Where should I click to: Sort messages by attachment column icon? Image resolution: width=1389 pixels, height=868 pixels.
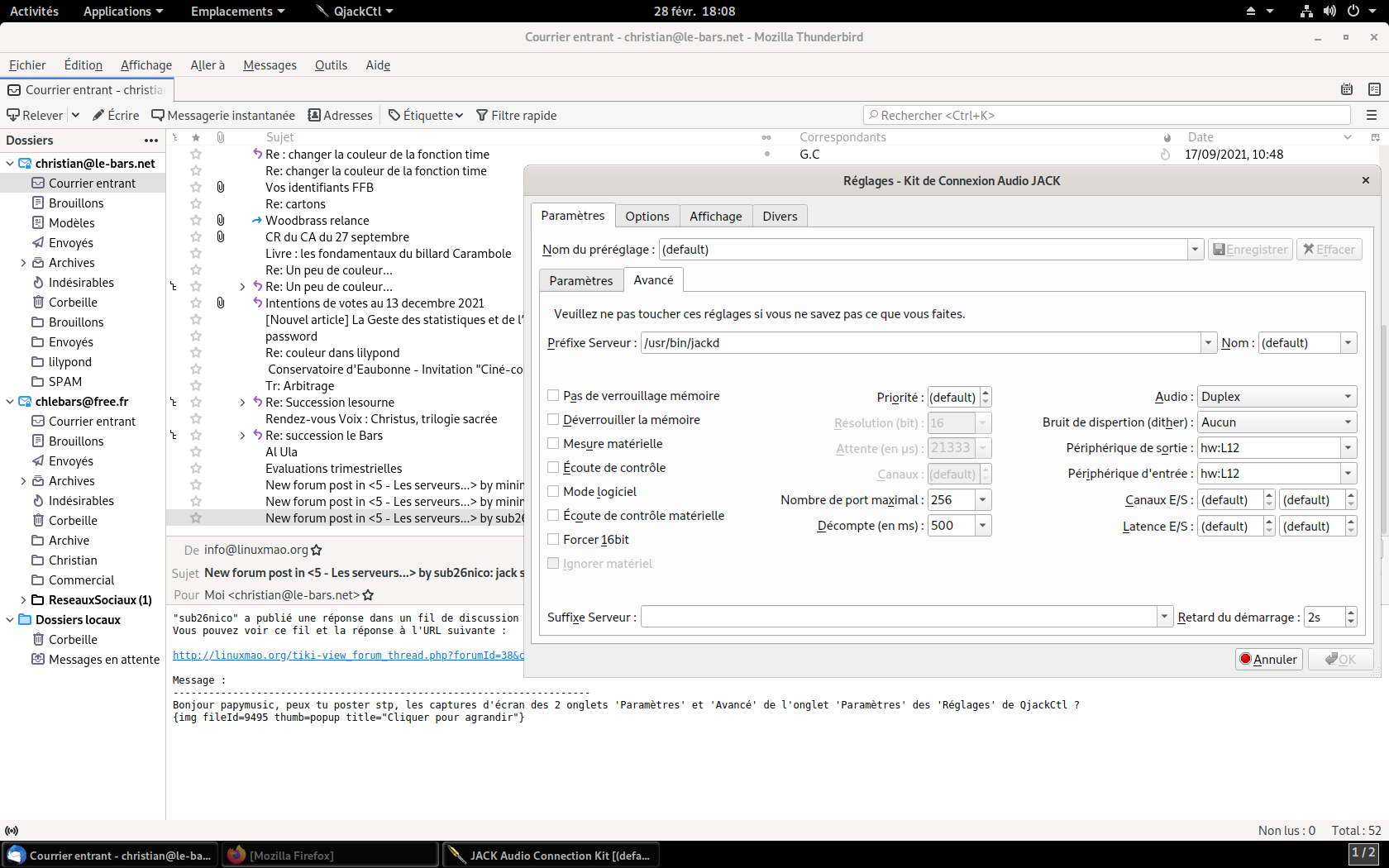[221, 137]
